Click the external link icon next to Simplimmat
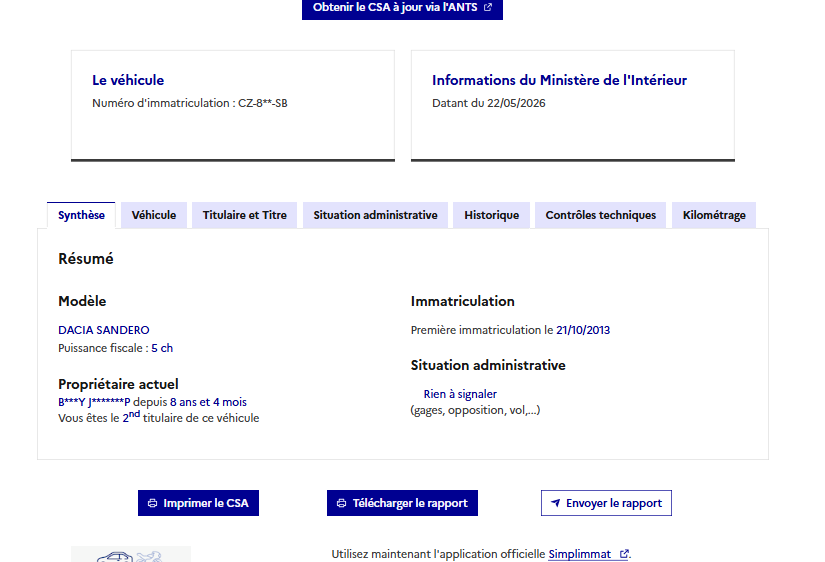Image resolution: width=825 pixels, height=562 pixels. point(624,554)
